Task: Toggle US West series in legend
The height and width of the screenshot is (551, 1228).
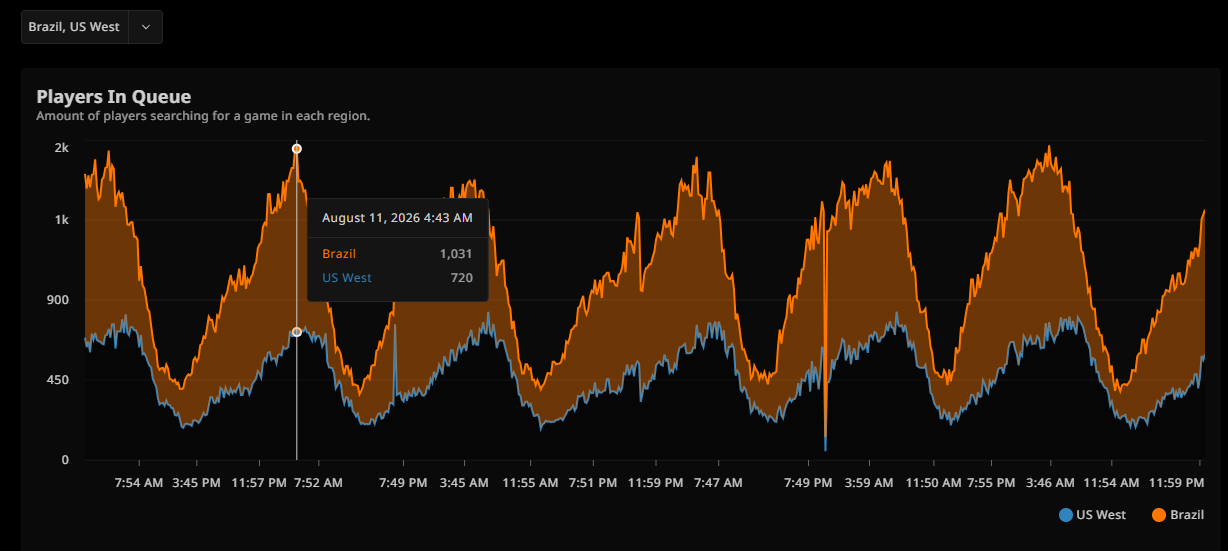Action: (x=1092, y=515)
